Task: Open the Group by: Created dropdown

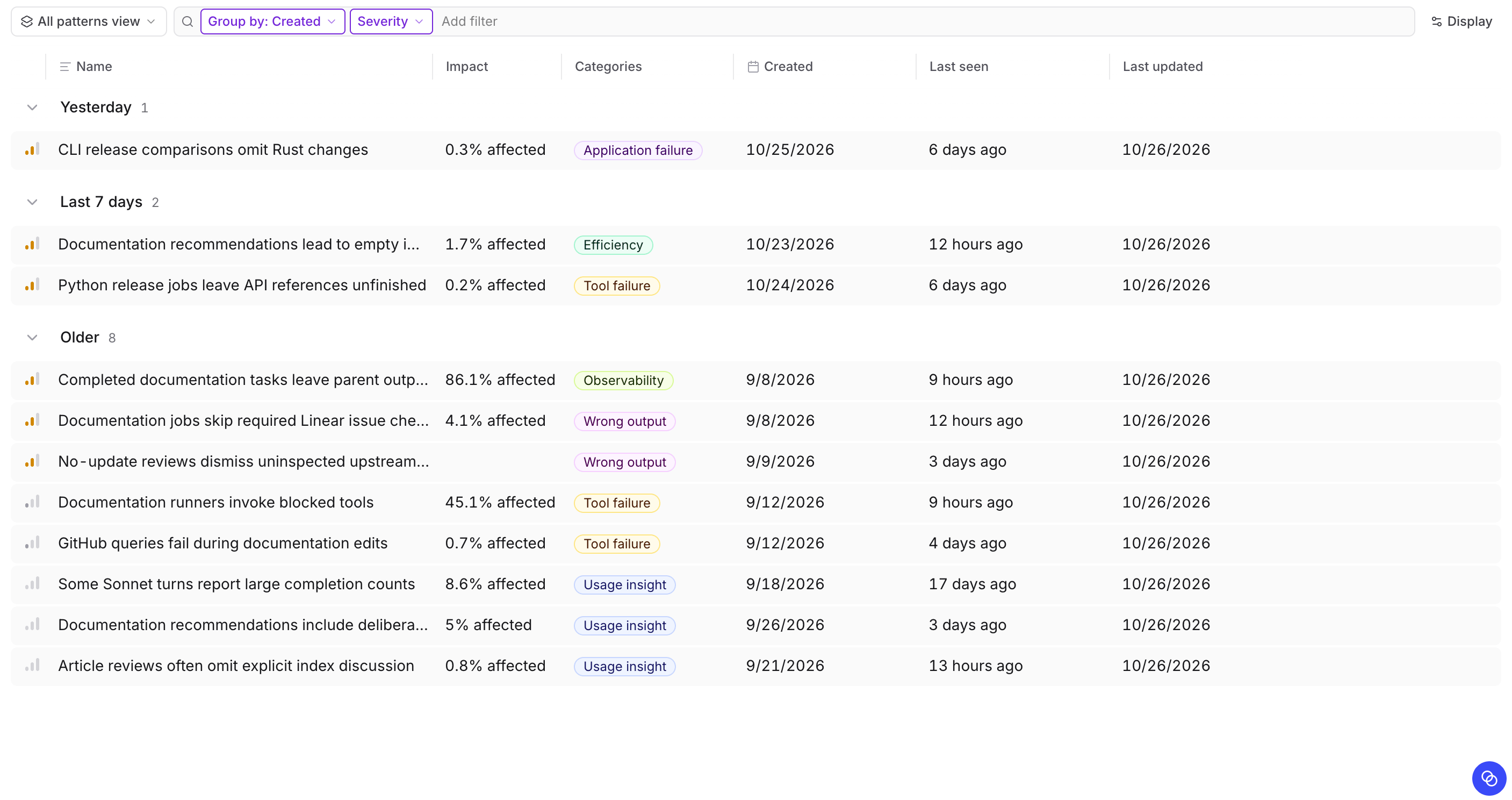Action: pyautogui.click(x=272, y=22)
